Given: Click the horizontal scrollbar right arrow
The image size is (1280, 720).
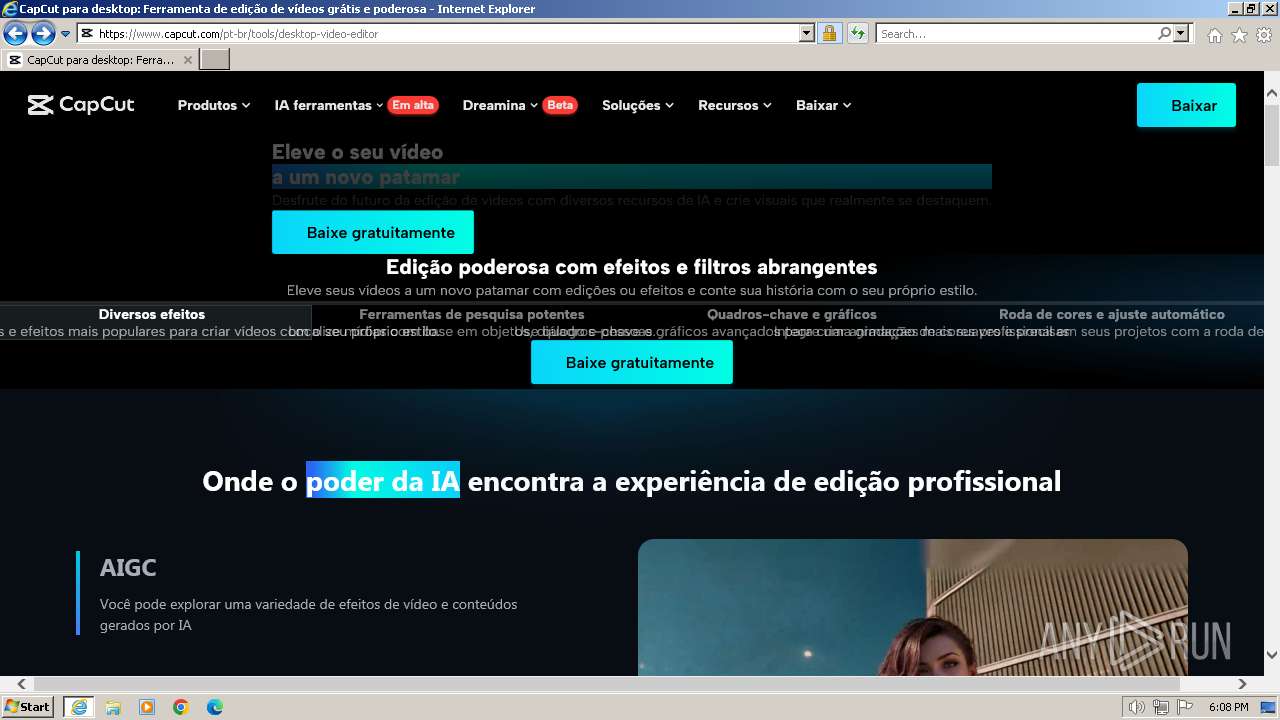Looking at the screenshot, I should tap(1242, 684).
